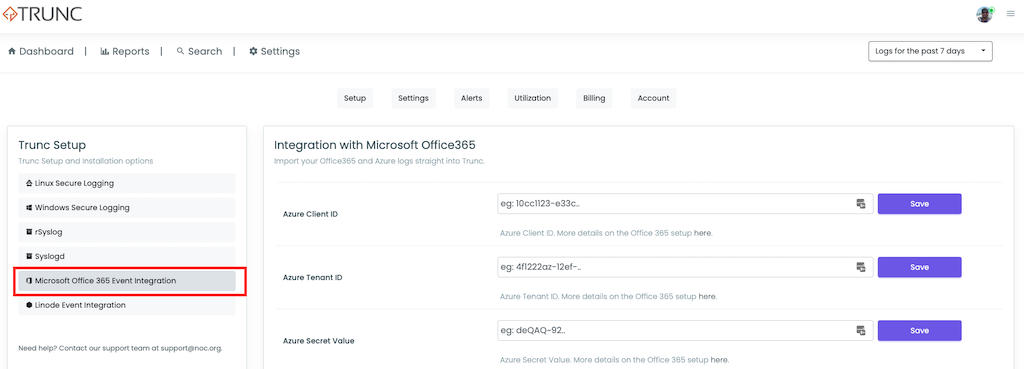
Task: Open the Account tab
Action: click(x=654, y=98)
